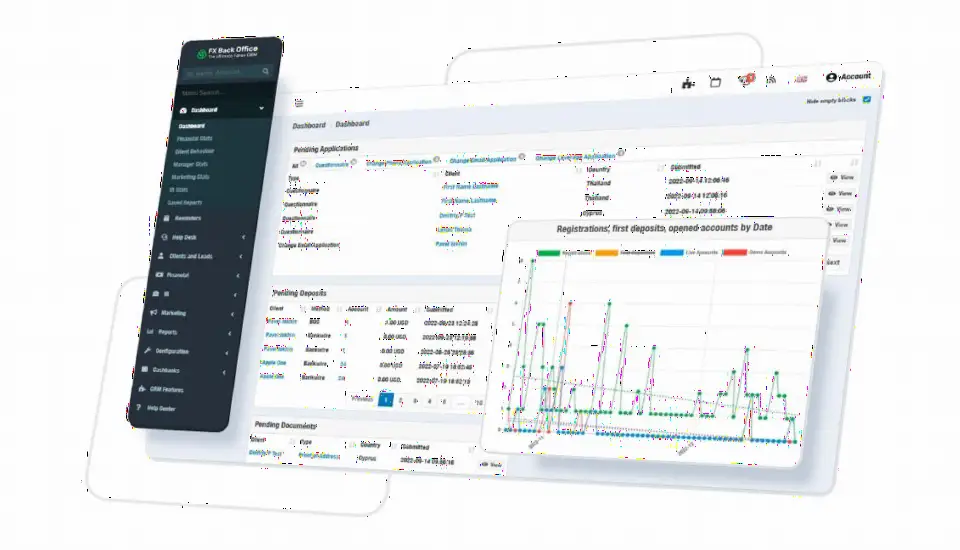The height and width of the screenshot is (550, 960).
Task: Open the hamburger menu icon
Action: (x=299, y=103)
